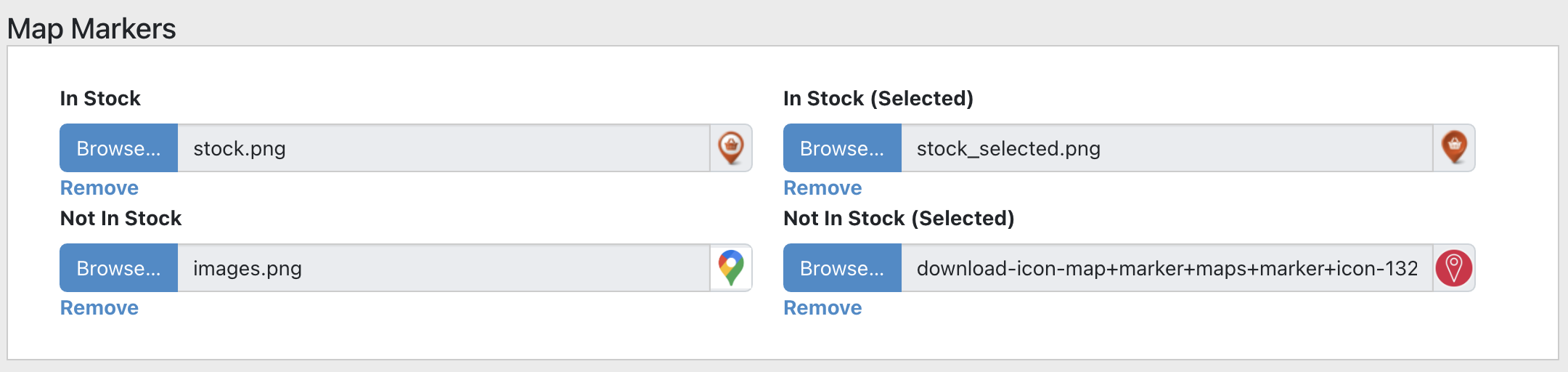Viewport: 1568px width, 372px height.
Task: Click the Google Maps pin preview icon
Action: coord(731,268)
